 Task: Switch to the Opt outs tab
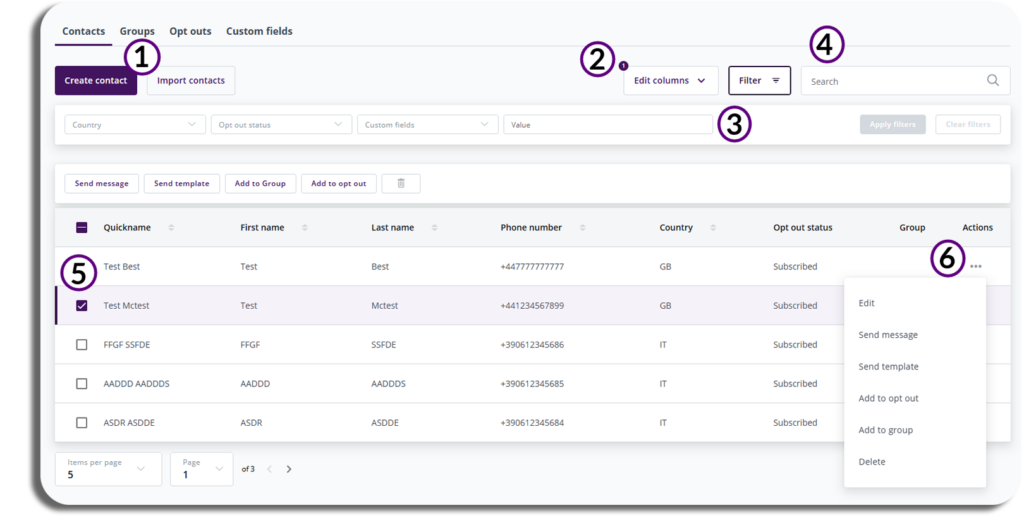click(190, 31)
